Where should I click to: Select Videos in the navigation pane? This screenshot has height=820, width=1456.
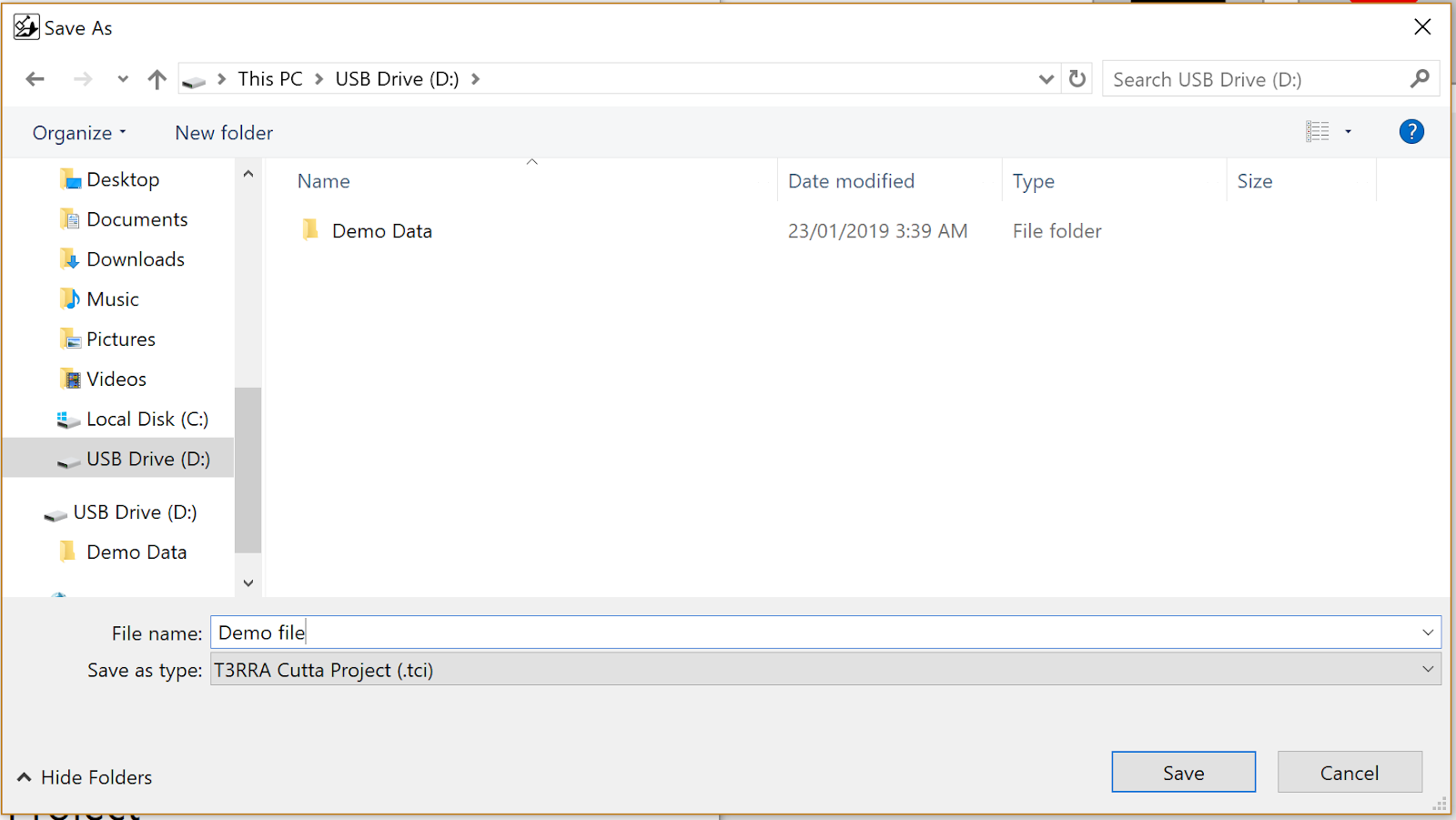coord(116,380)
